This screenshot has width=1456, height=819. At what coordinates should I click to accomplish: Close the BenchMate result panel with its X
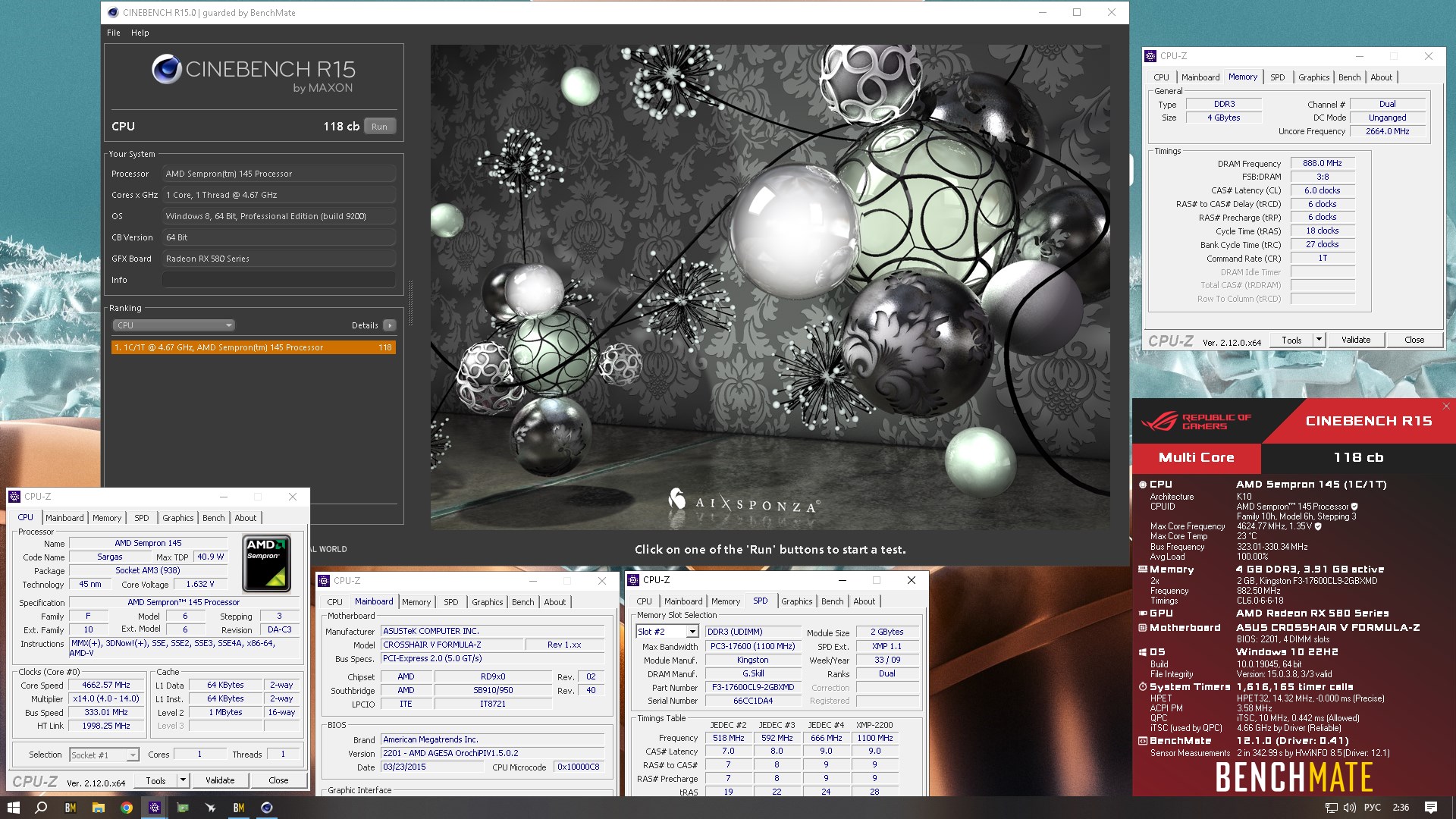pyautogui.click(x=1445, y=406)
